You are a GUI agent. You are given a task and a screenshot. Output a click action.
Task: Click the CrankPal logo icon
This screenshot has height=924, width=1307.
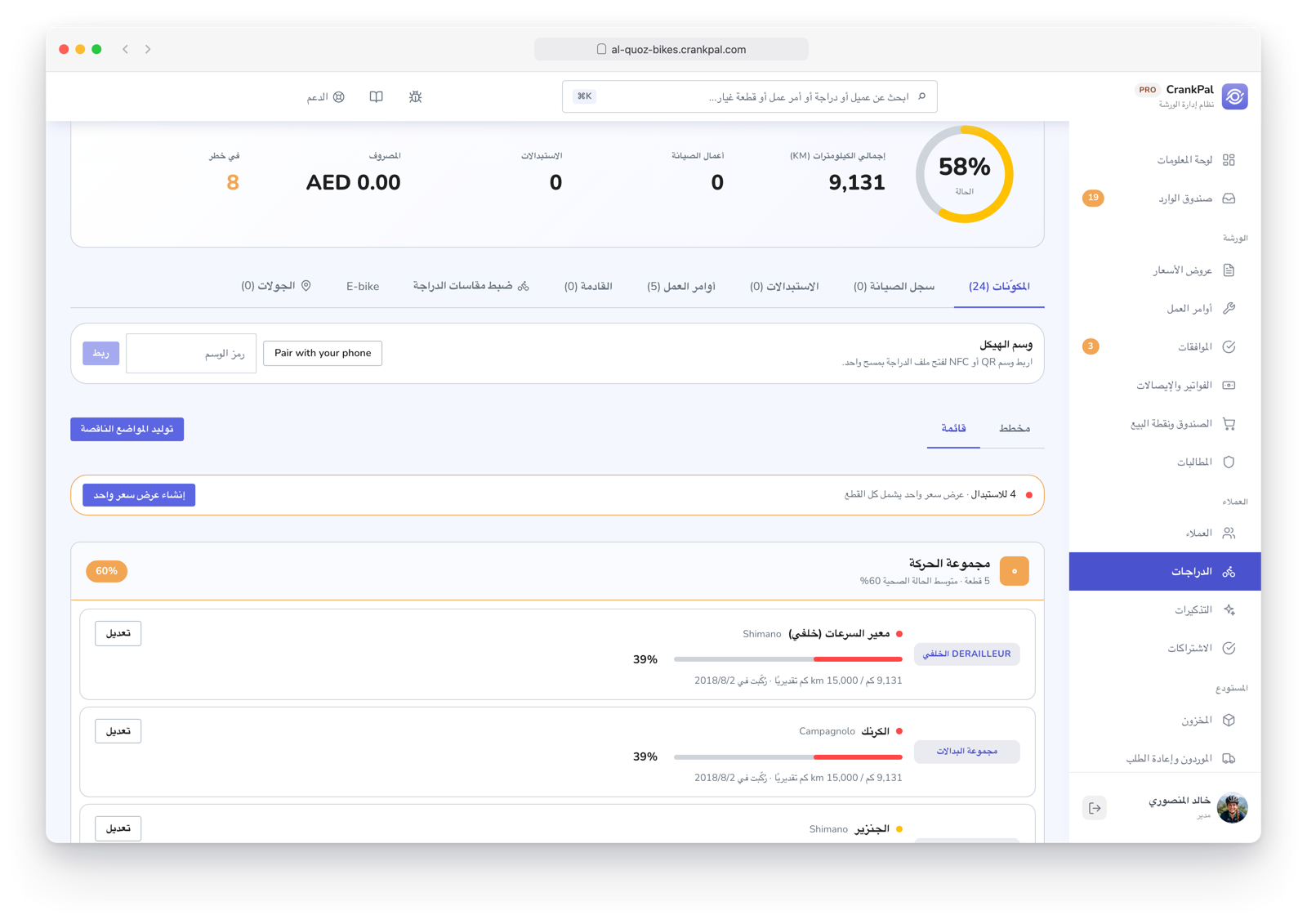[1234, 96]
